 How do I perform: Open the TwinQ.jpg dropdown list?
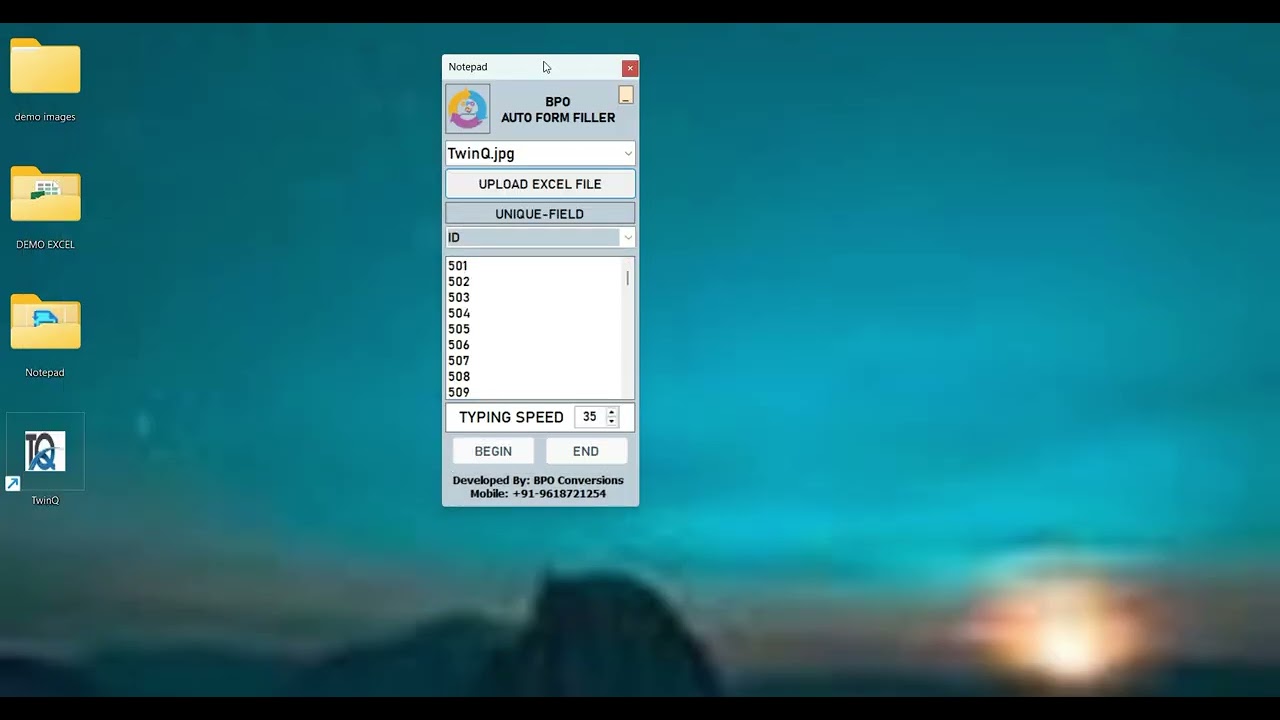628,154
